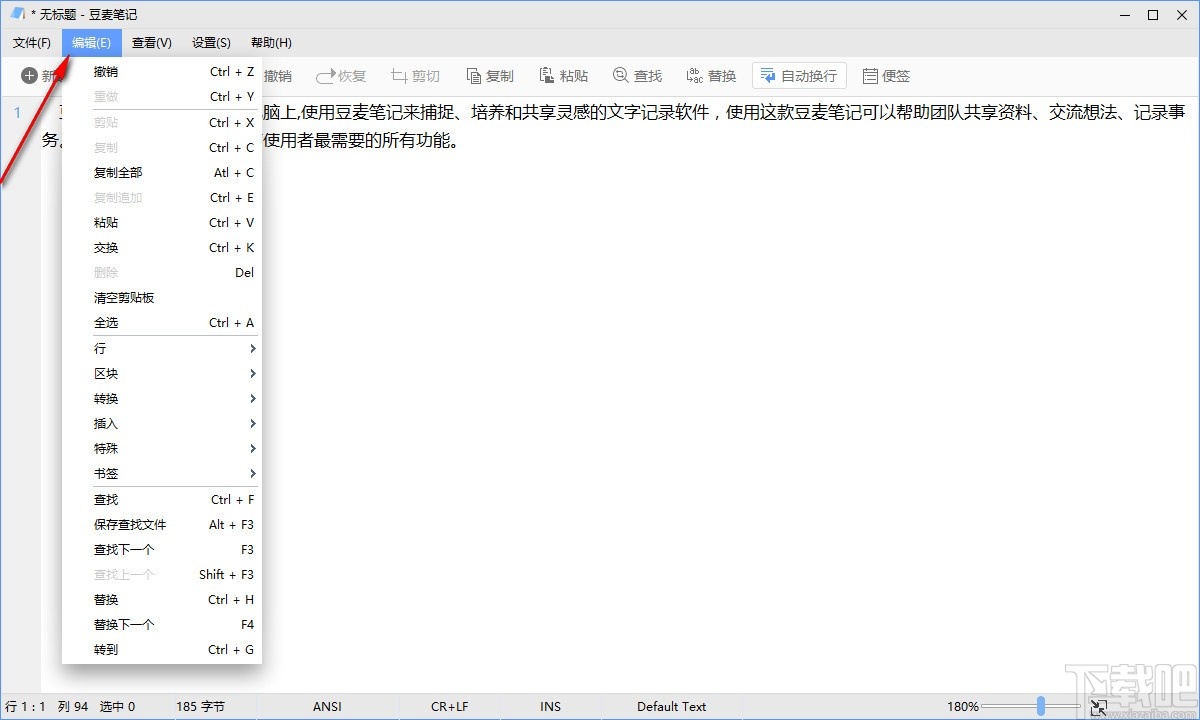Image resolution: width=1200 pixels, height=720 pixels.
Task: Choose 转到 Ctrl+G entry
Action: coord(162,649)
